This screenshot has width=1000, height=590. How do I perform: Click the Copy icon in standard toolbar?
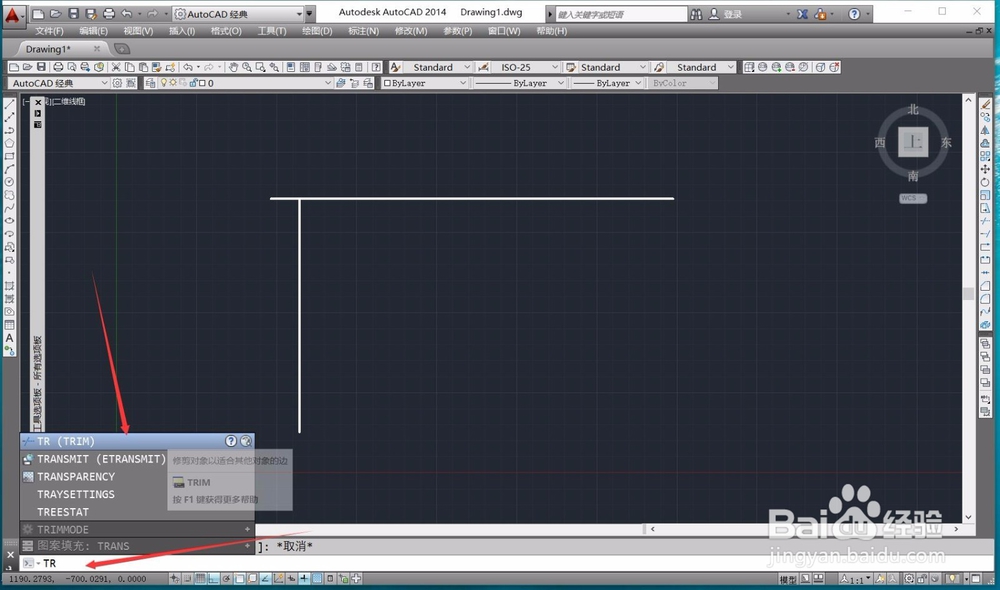pyautogui.click(x=129, y=67)
